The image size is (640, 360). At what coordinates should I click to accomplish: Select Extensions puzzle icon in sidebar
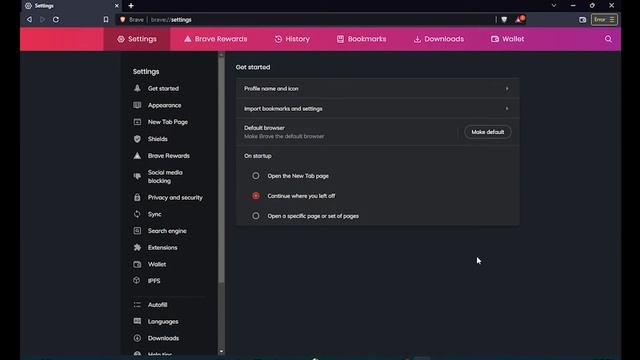click(137, 247)
